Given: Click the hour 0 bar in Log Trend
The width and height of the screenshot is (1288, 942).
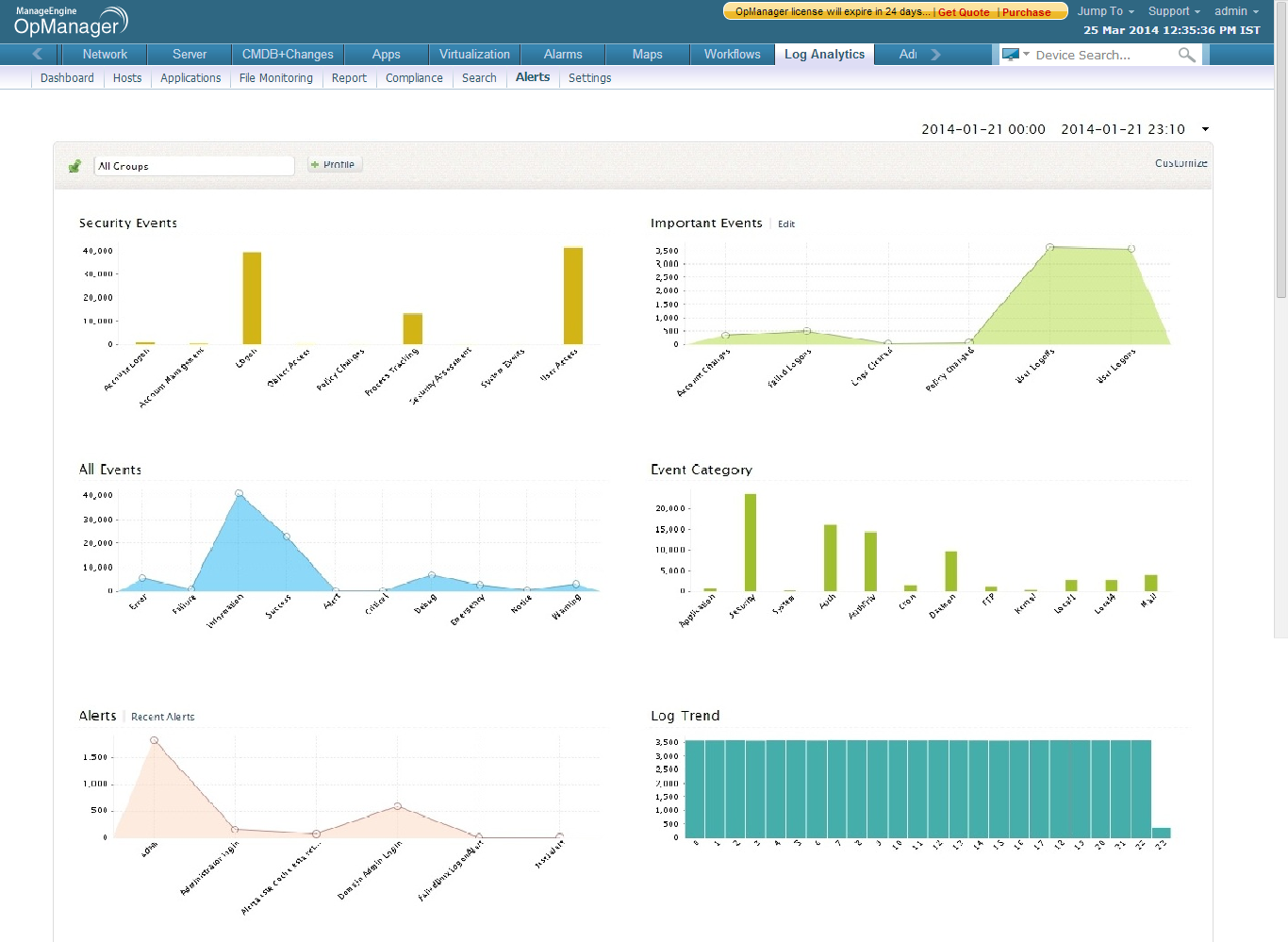Looking at the screenshot, I should tap(695, 789).
